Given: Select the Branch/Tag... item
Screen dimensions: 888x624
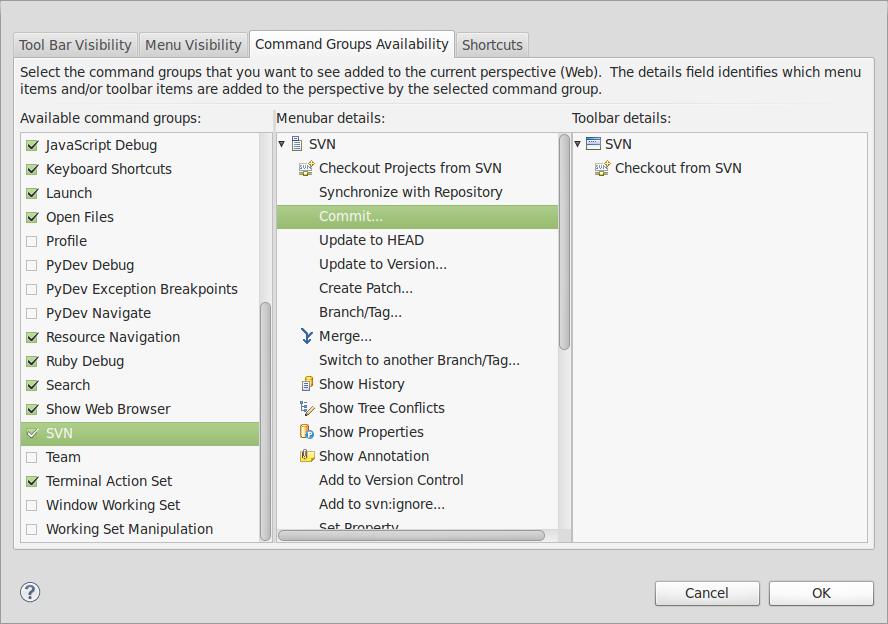Looking at the screenshot, I should tap(360, 313).
